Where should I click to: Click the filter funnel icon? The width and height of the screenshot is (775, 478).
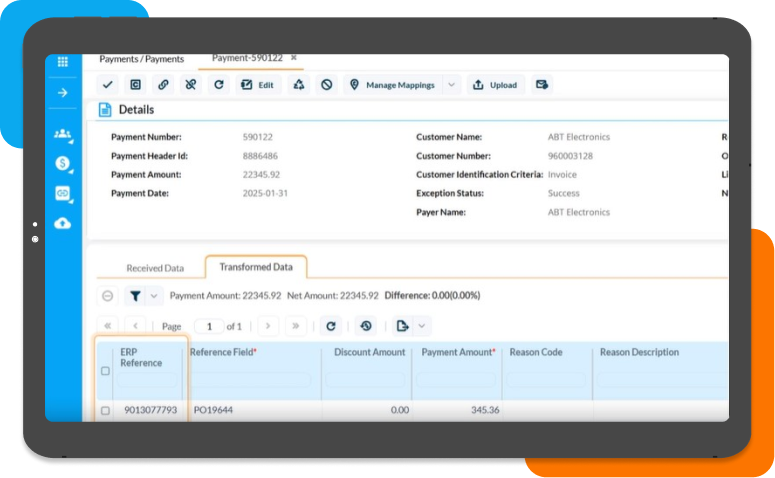(x=135, y=296)
